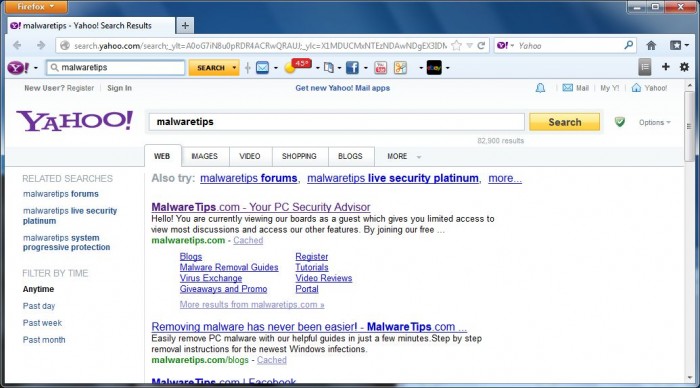The width and height of the screenshot is (700, 388).
Task: Select the SHOPPING tab
Action: [299, 156]
